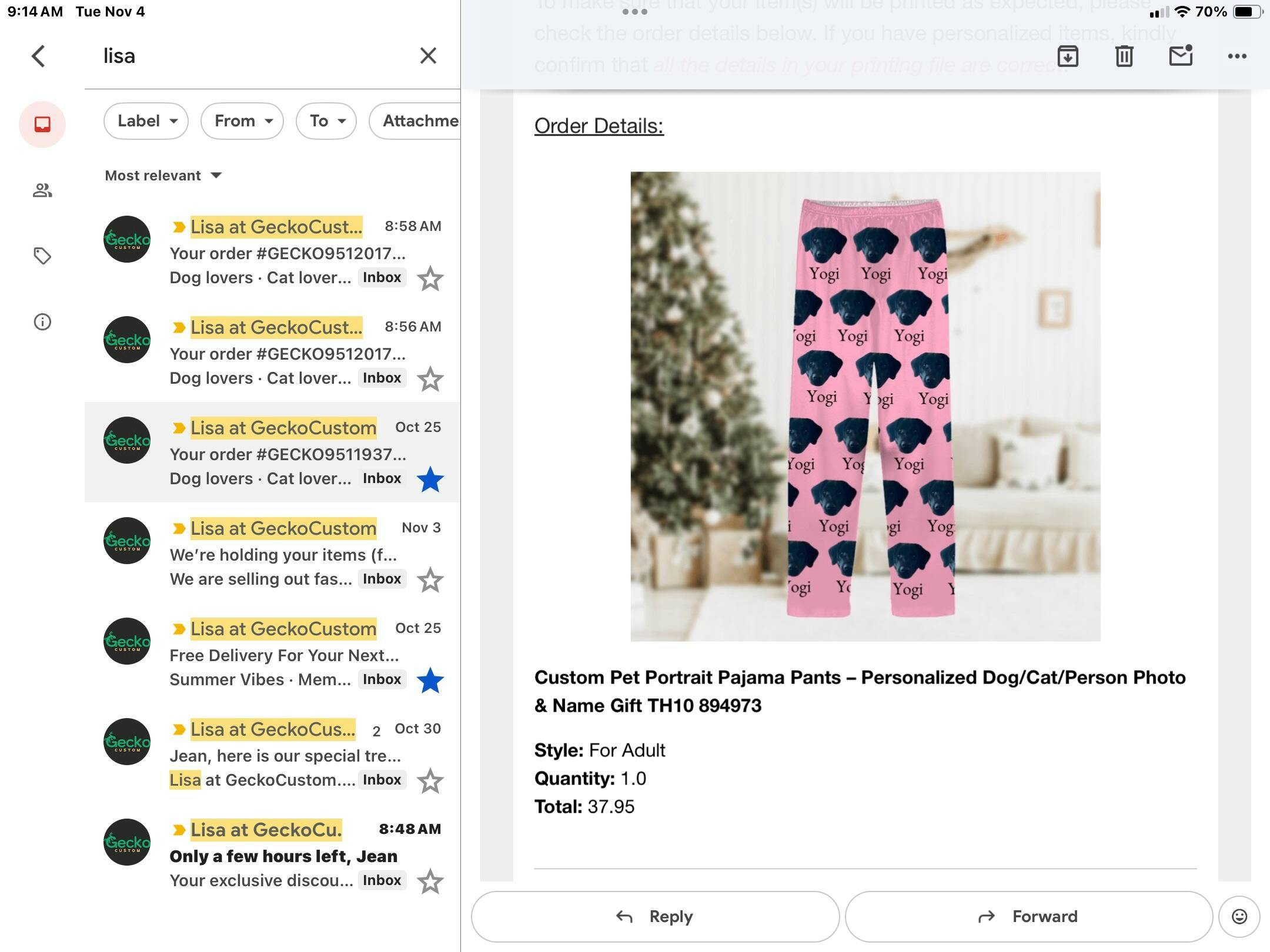This screenshot has width=1270, height=952.
Task: Expand the From filter dropdown
Action: (x=242, y=121)
